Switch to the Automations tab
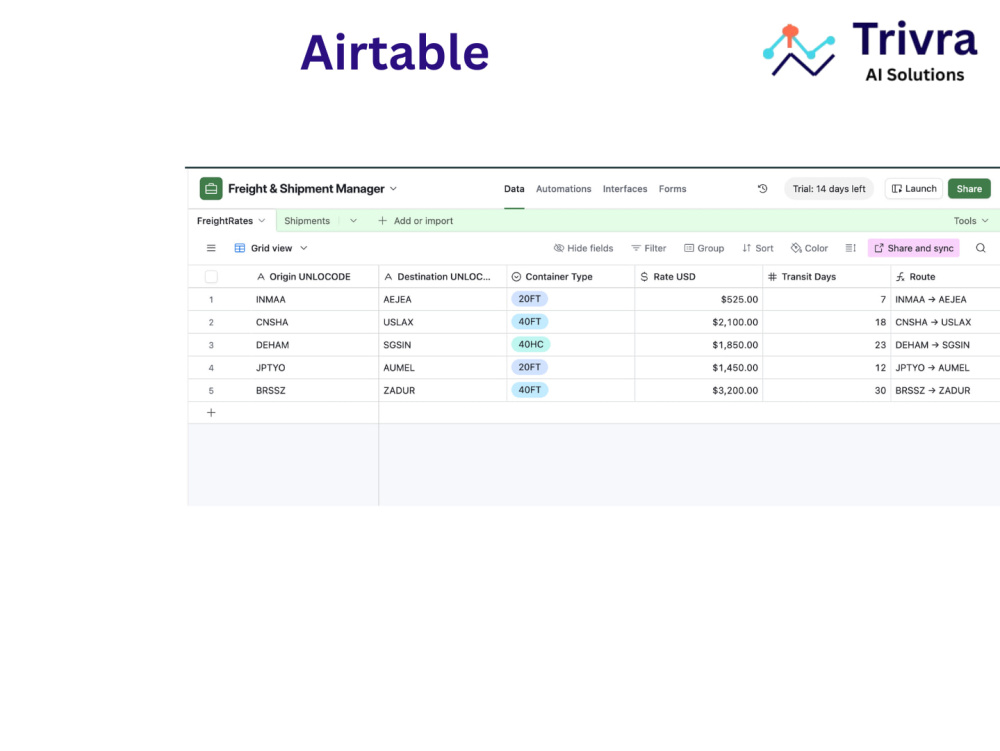Image resolution: width=1000 pixels, height=751 pixels. pyautogui.click(x=563, y=189)
